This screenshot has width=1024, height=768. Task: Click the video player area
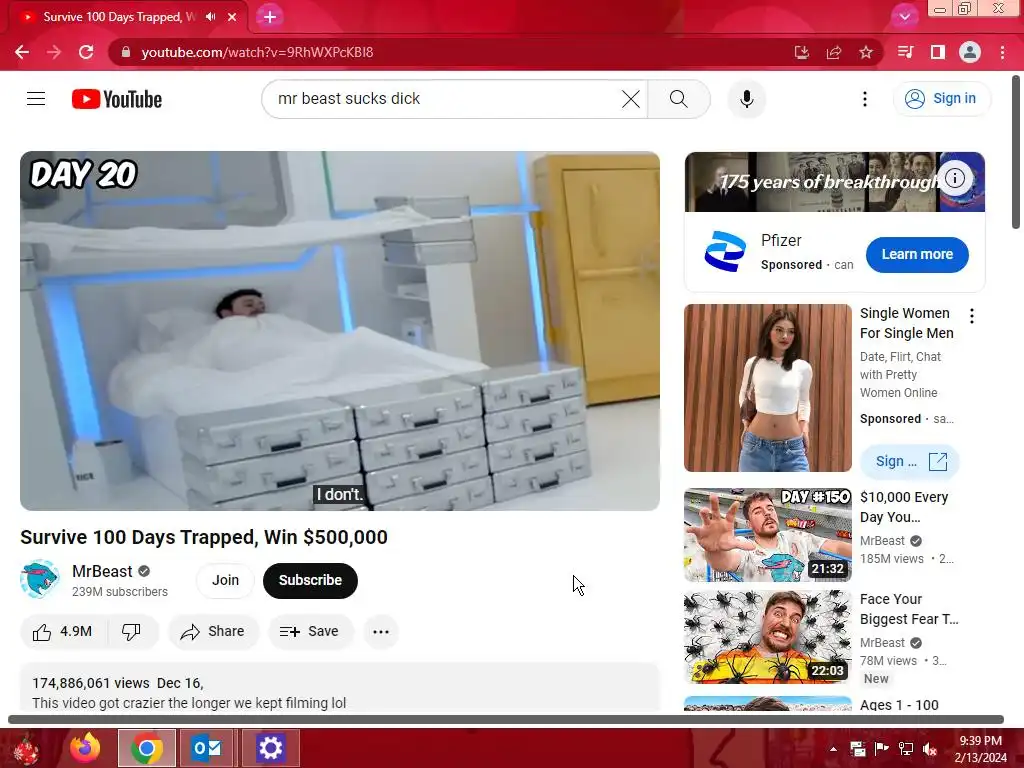tap(340, 330)
